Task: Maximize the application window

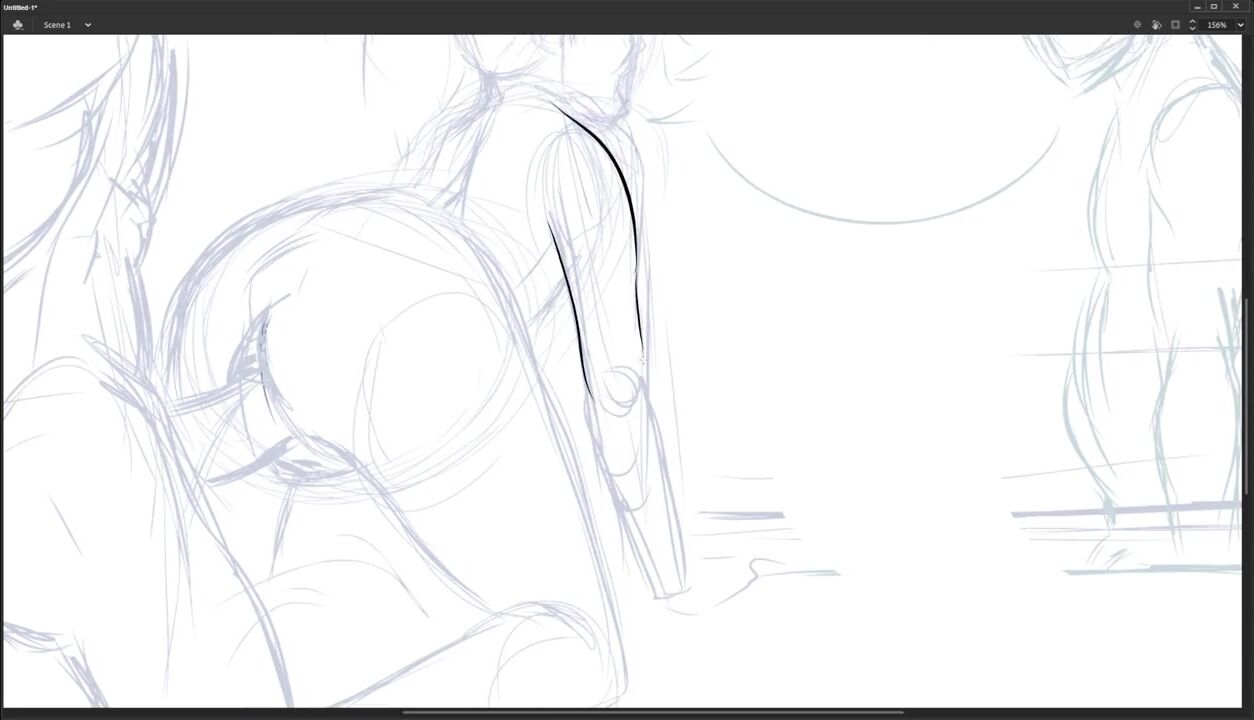Action: (x=1214, y=7)
